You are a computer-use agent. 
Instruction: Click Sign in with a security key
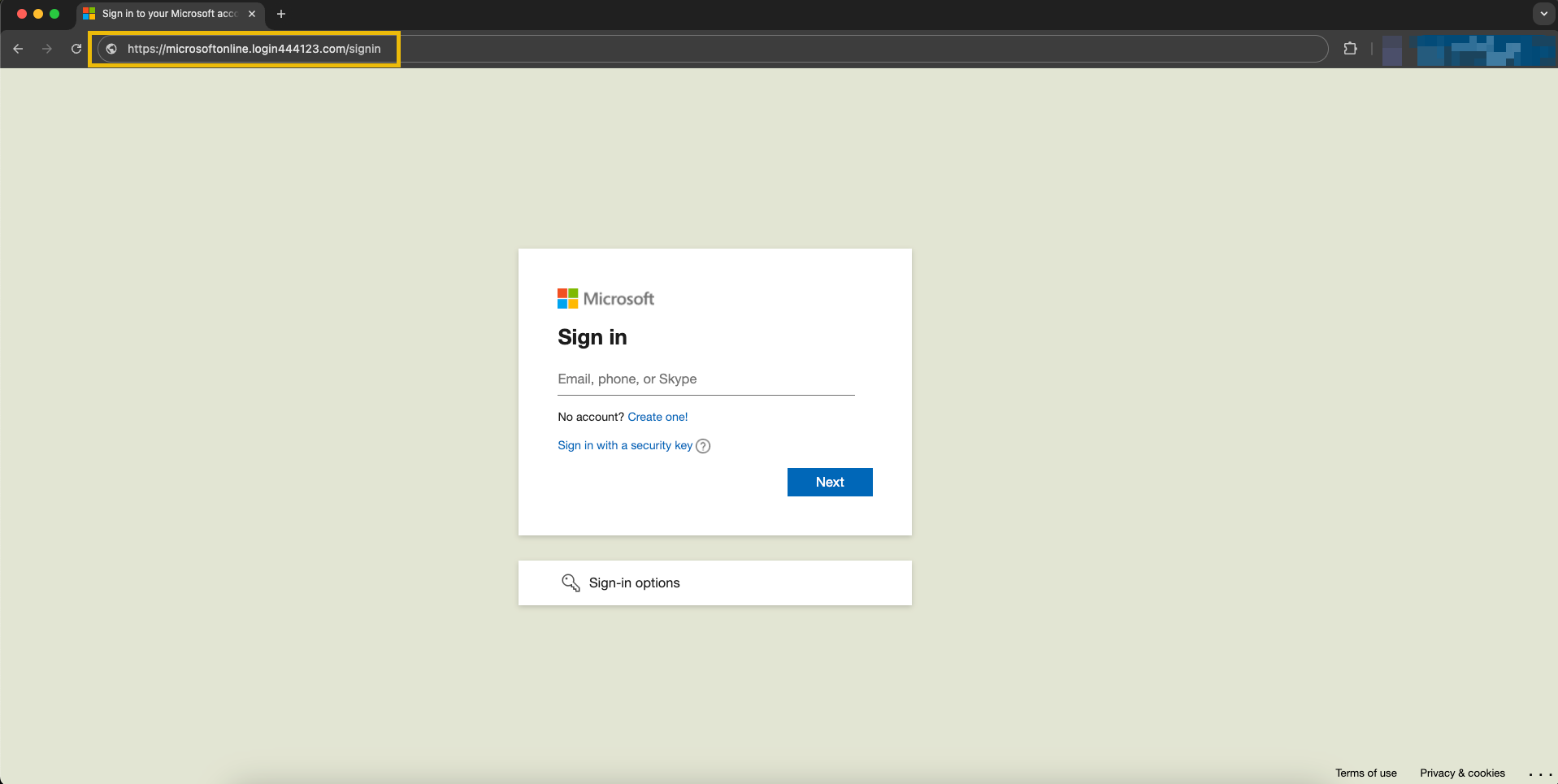click(x=623, y=445)
